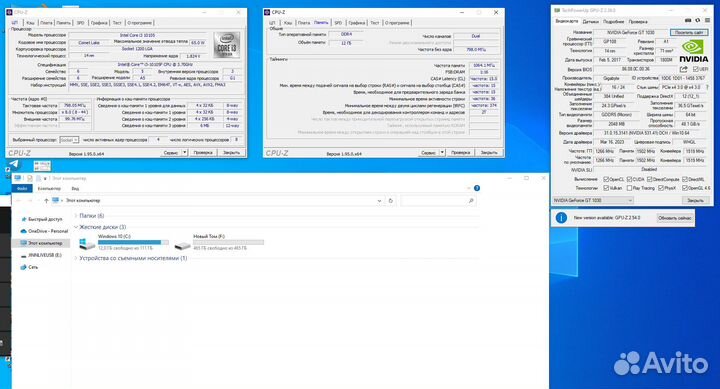Open the Explorer address bar history dropdown
The width and height of the screenshot is (720, 389).
[x=379, y=201]
